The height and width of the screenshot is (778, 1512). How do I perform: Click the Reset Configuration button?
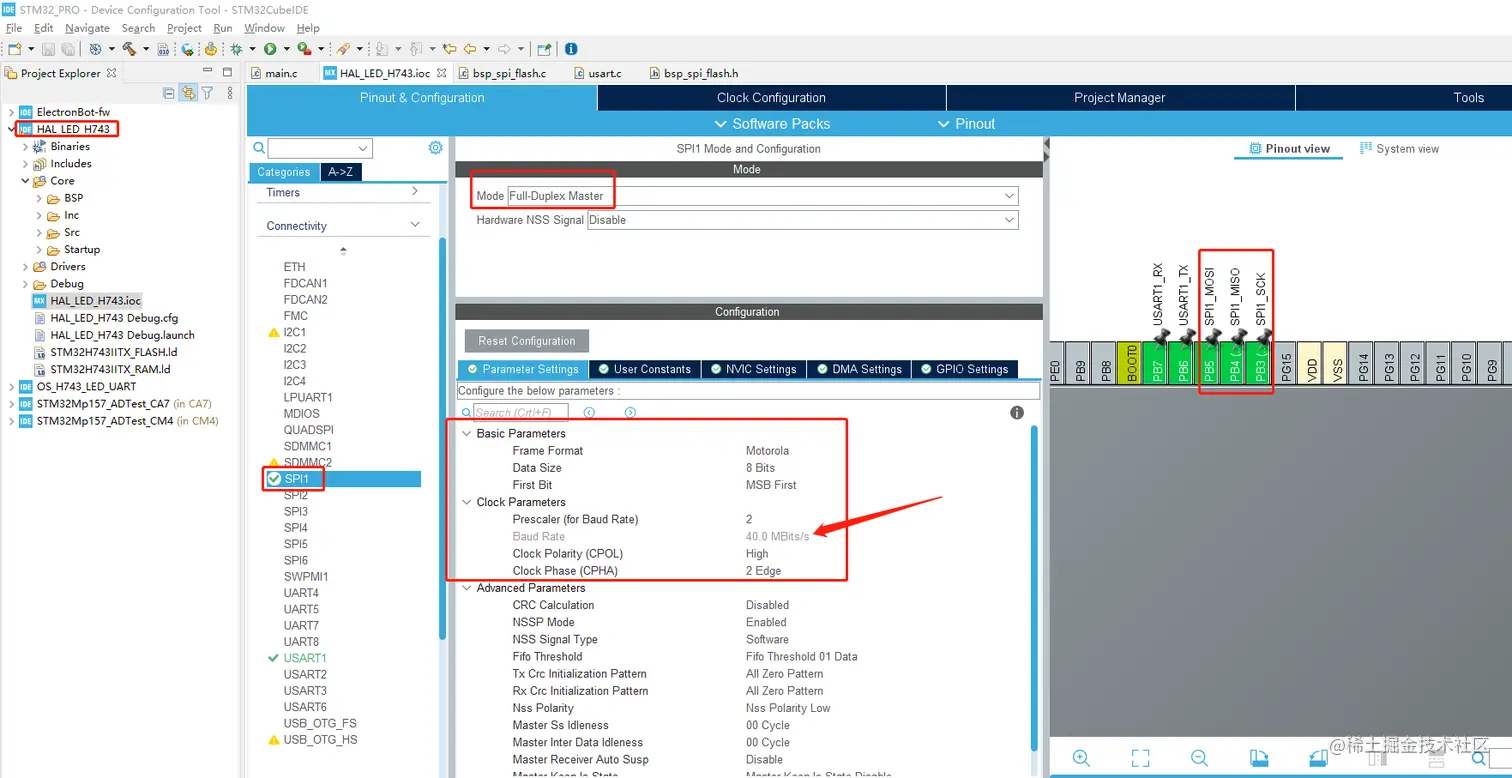tap(527, 341)
